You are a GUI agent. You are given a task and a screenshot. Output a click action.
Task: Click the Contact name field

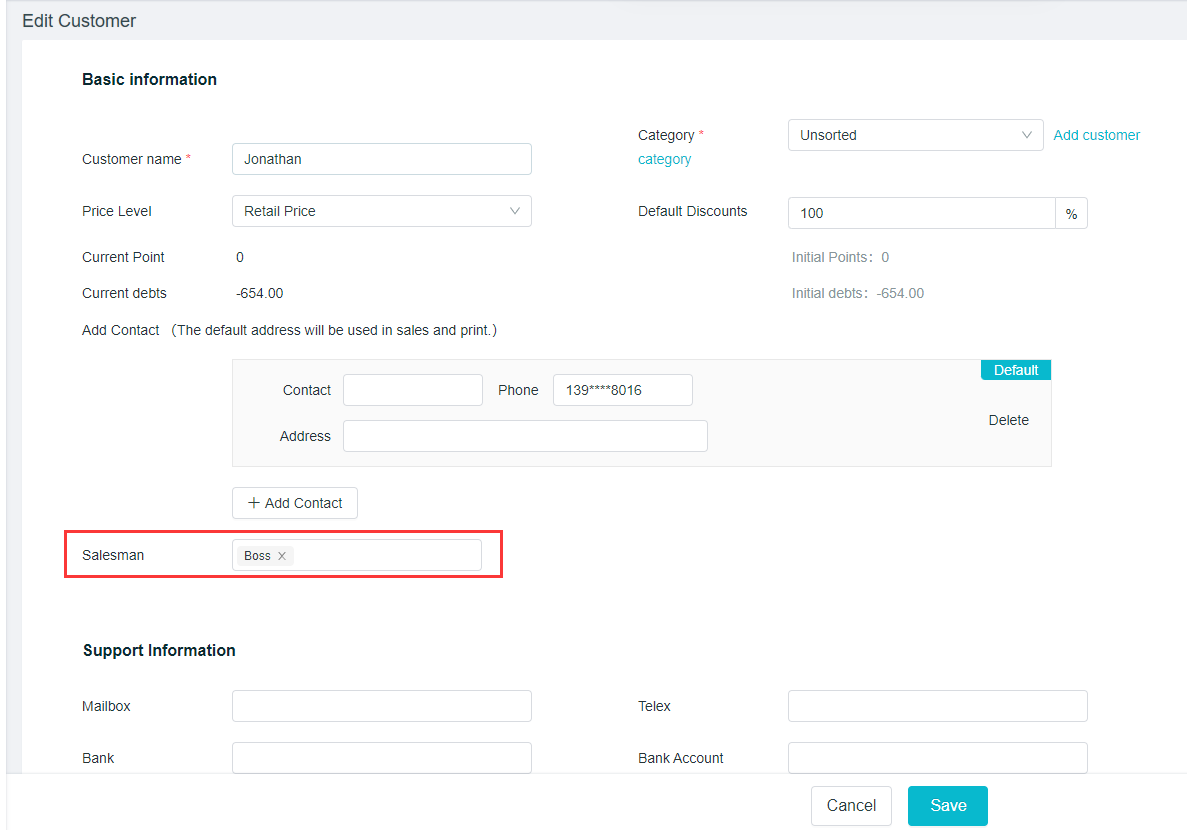[x=412, y=390]
